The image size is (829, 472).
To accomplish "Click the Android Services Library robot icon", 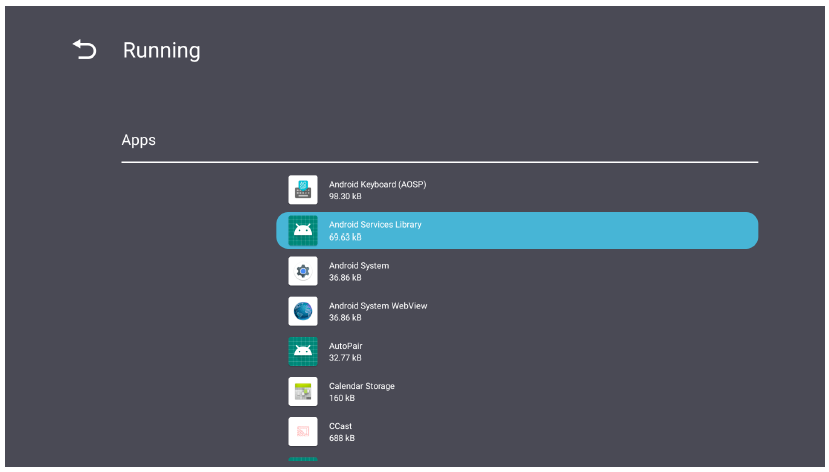I will [303, 230].
